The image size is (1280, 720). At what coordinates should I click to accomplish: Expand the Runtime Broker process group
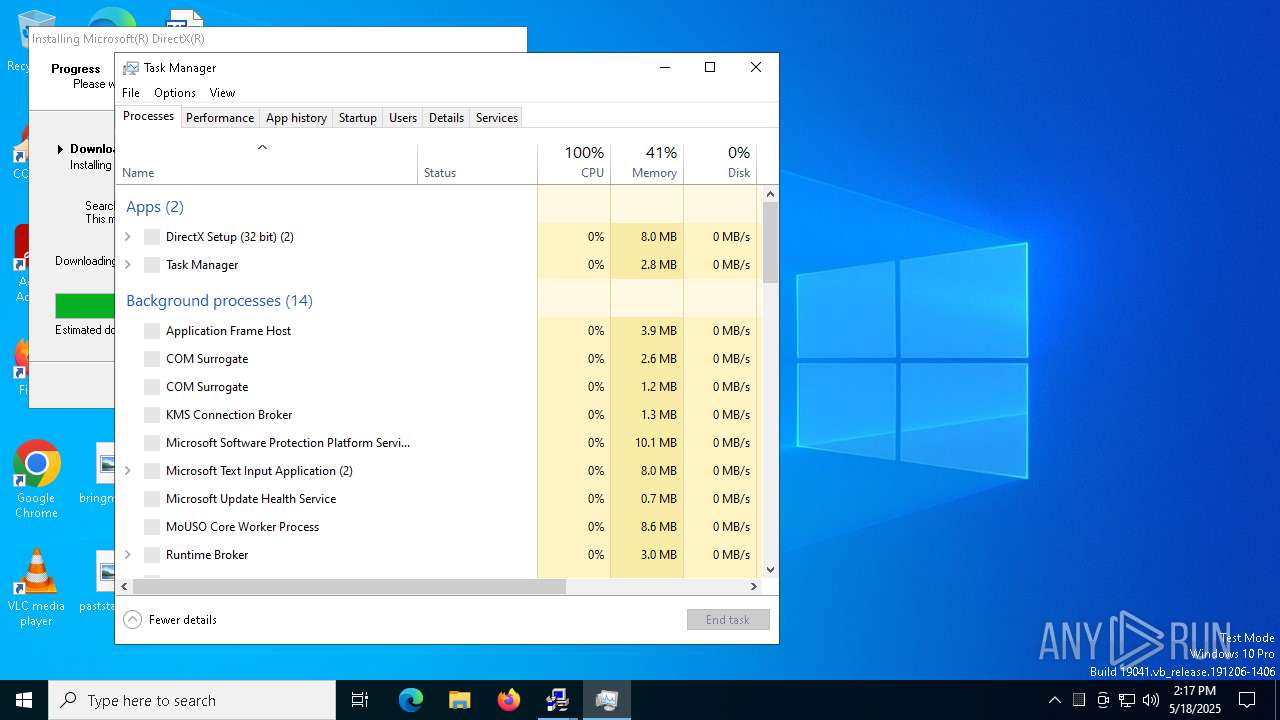(127, 555)
